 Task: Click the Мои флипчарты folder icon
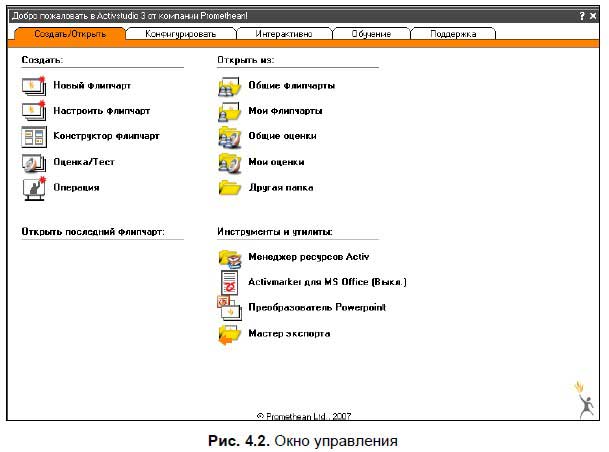point(230,111)
